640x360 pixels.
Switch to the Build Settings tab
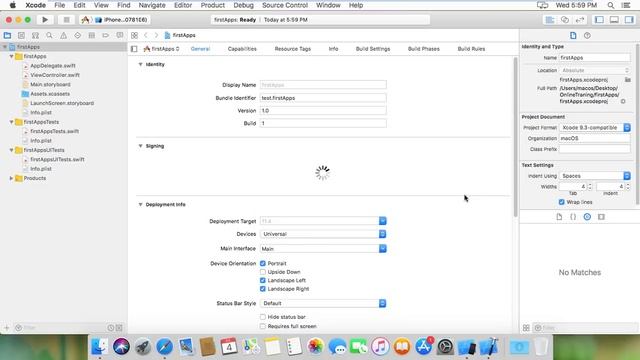[x=373, y=49]
